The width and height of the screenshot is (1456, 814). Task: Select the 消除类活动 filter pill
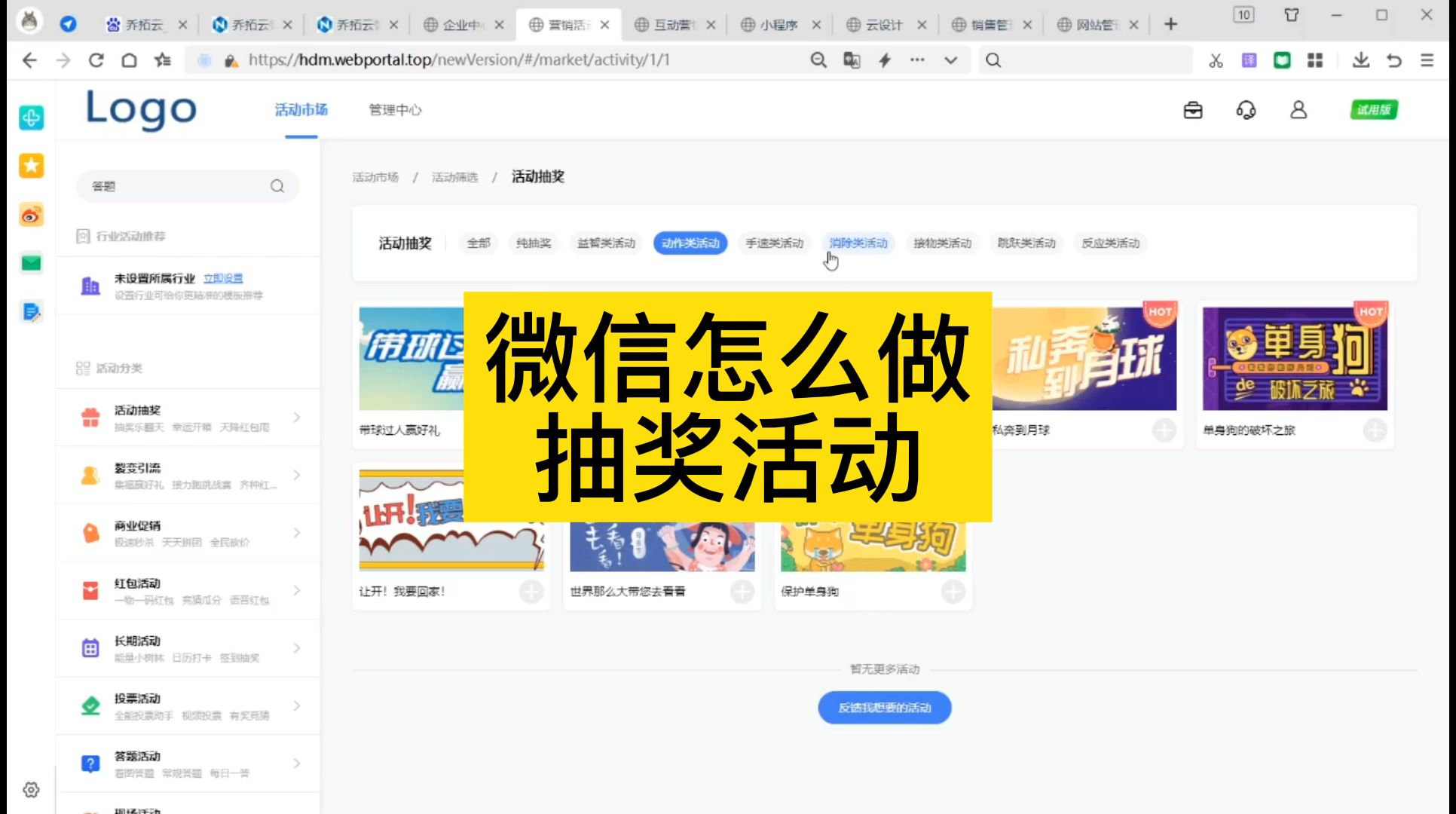pos(858,243)
